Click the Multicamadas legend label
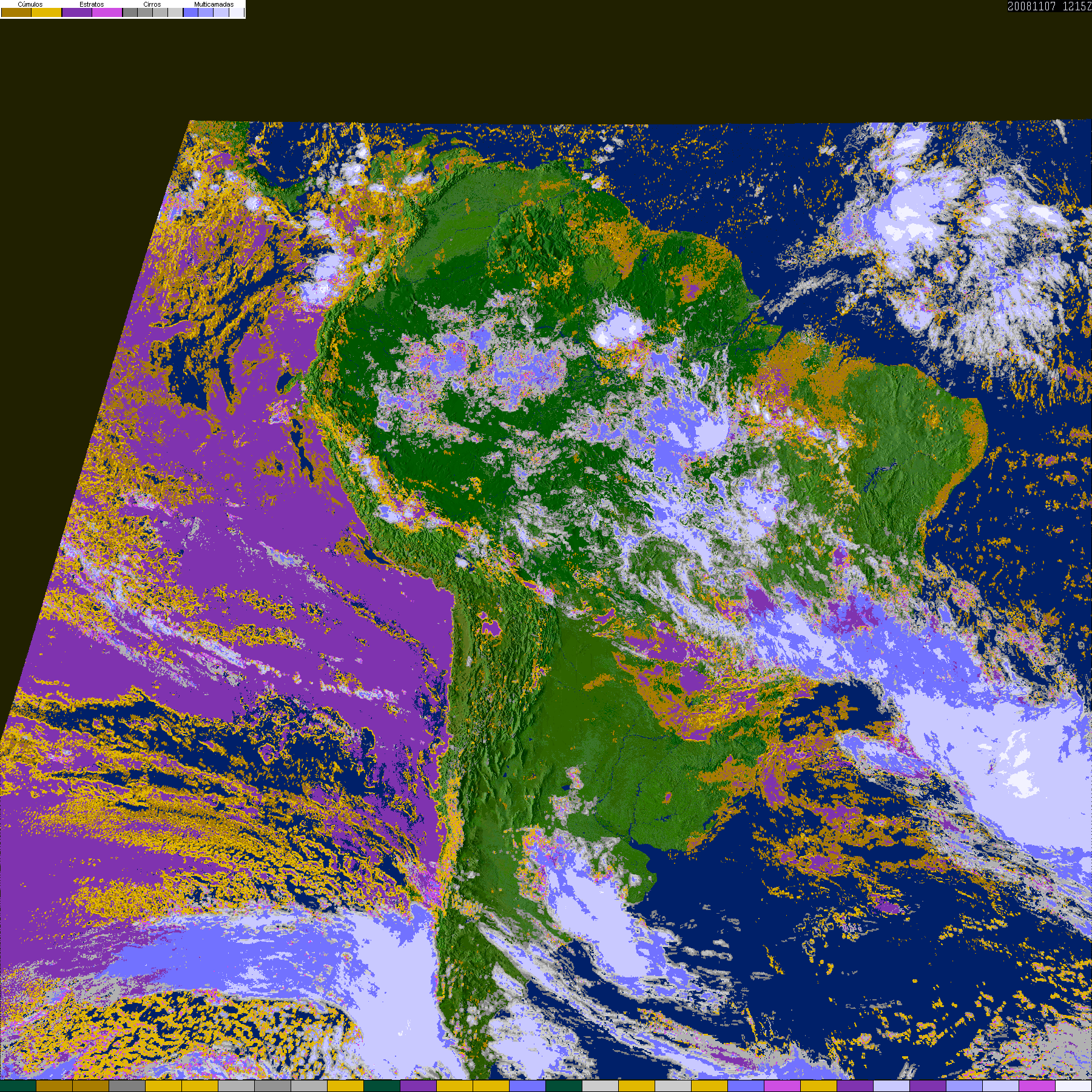 coord(214,4)
